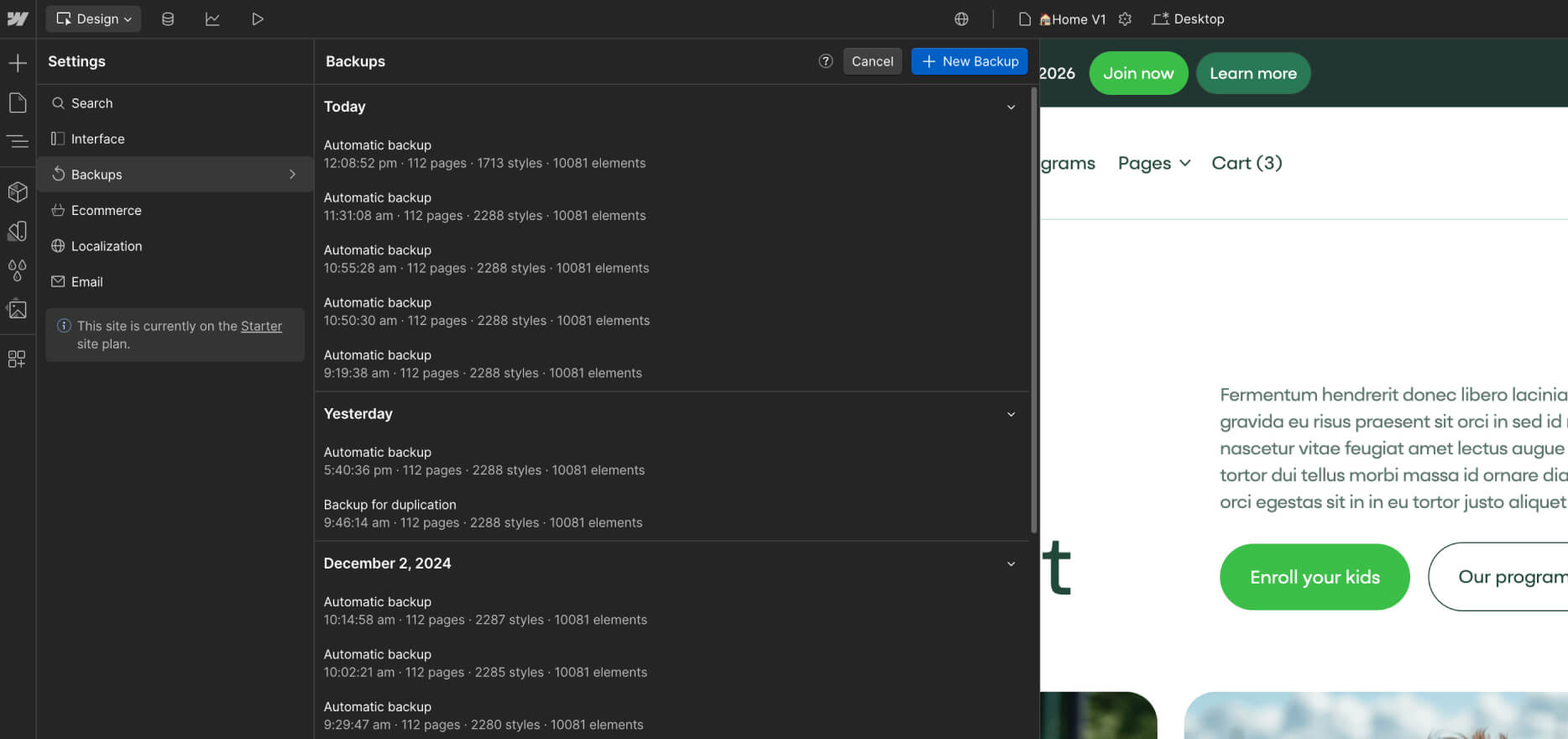Click the Learn more button

(1252, 73)
